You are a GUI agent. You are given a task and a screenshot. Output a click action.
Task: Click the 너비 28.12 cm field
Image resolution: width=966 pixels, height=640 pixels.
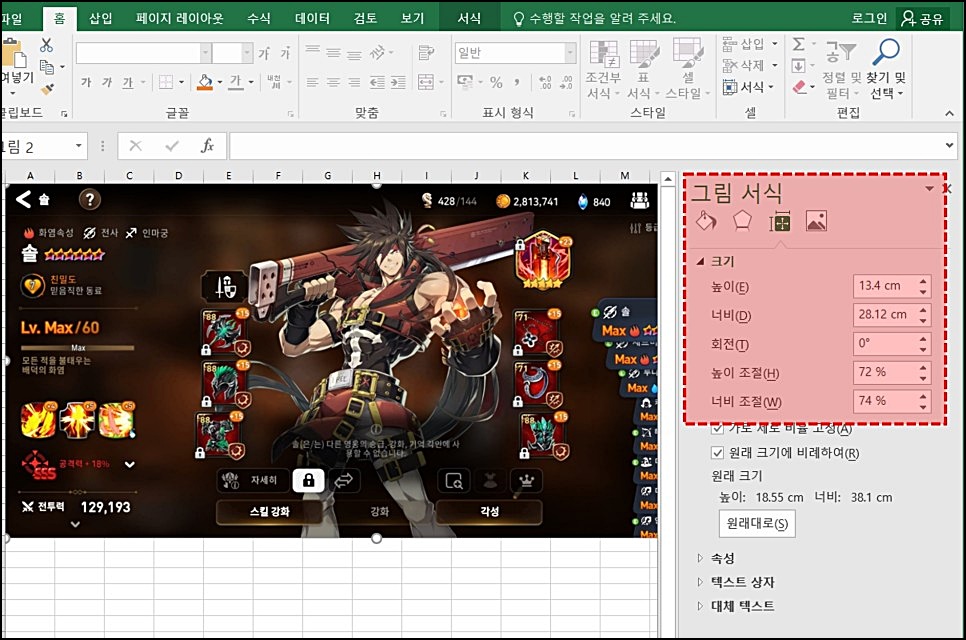click(885, 315)
